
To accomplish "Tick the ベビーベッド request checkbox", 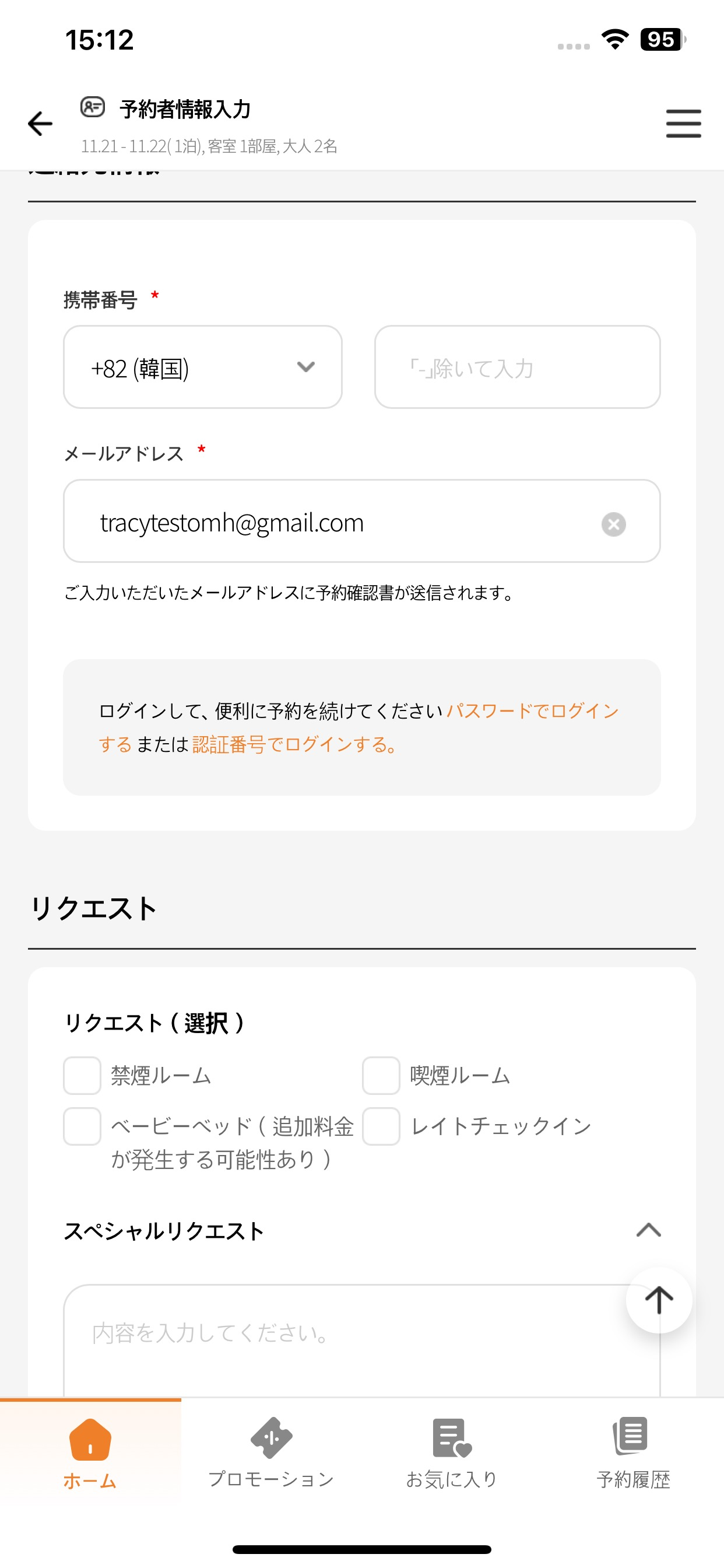I will [x=82, y=1126].
